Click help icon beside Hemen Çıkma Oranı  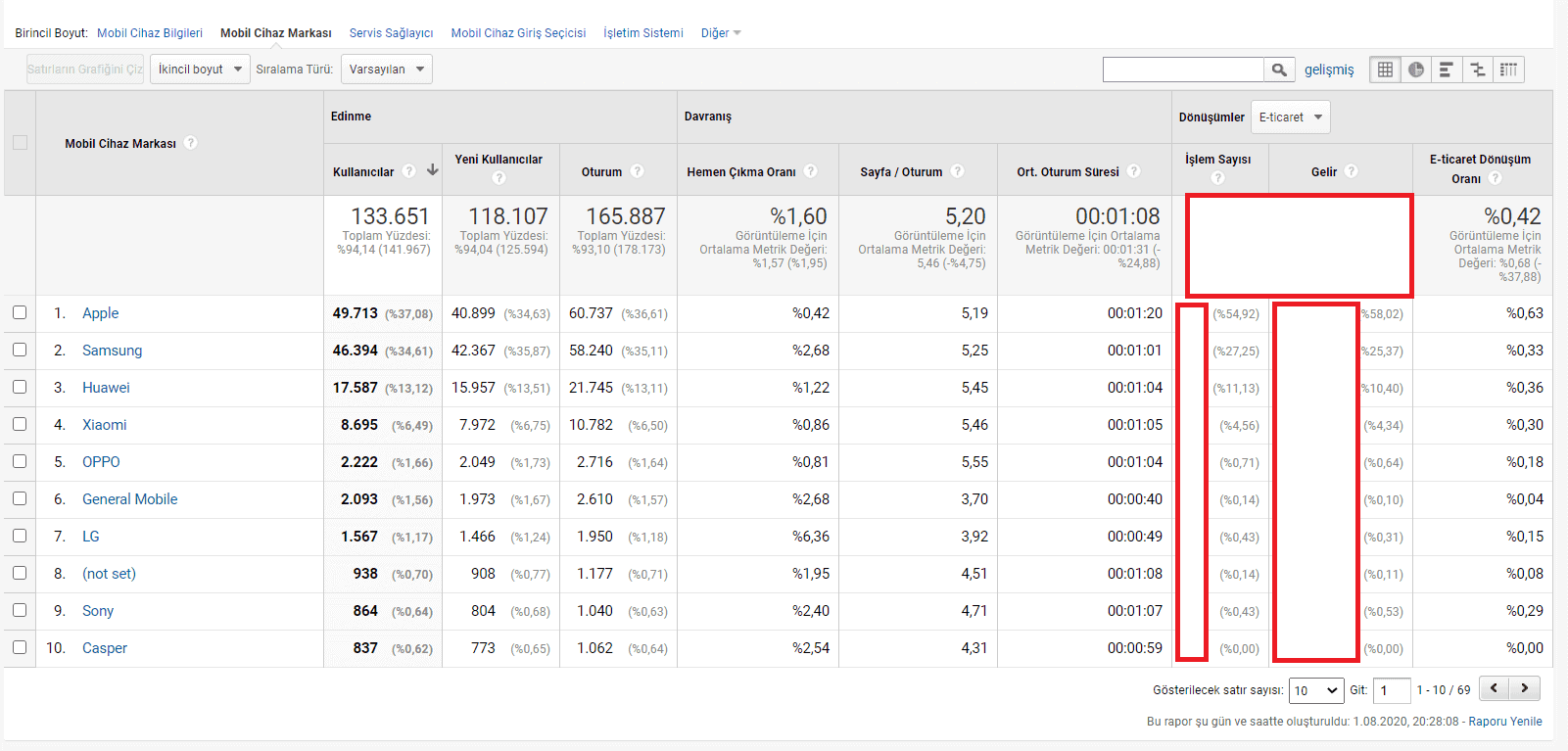[x=811, y=171]
